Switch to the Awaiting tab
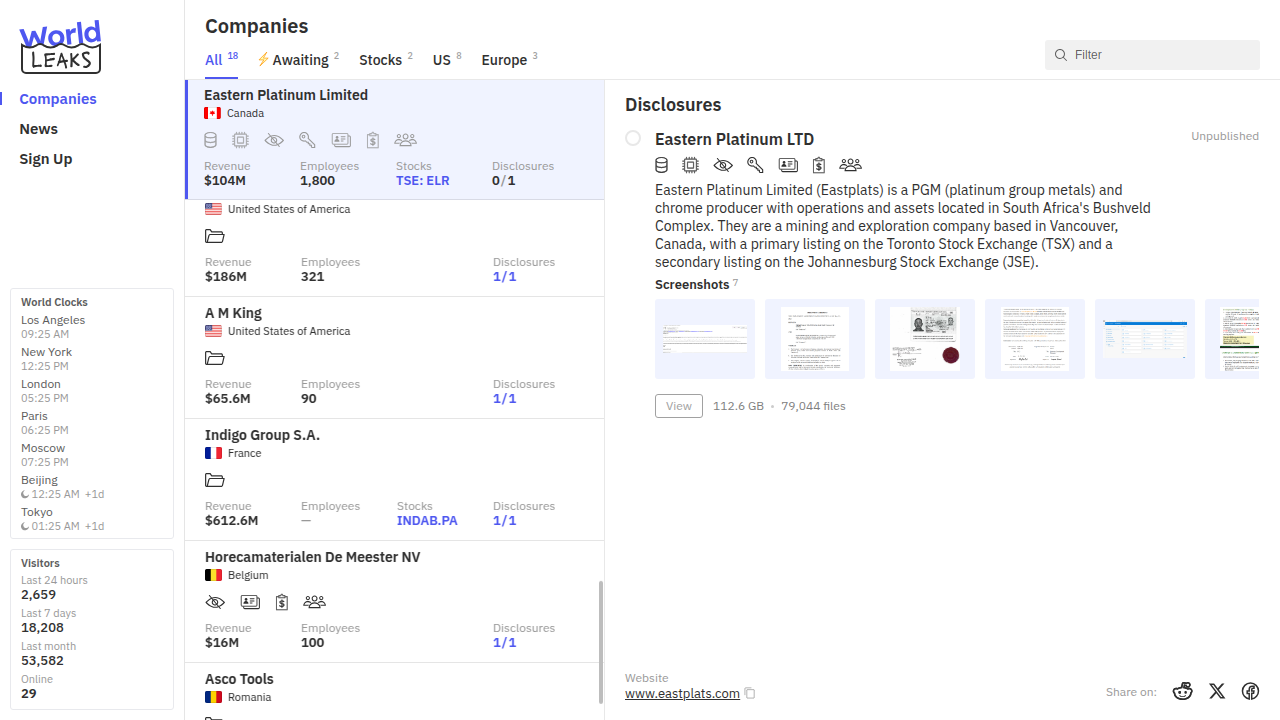 (x=298, y=59)
